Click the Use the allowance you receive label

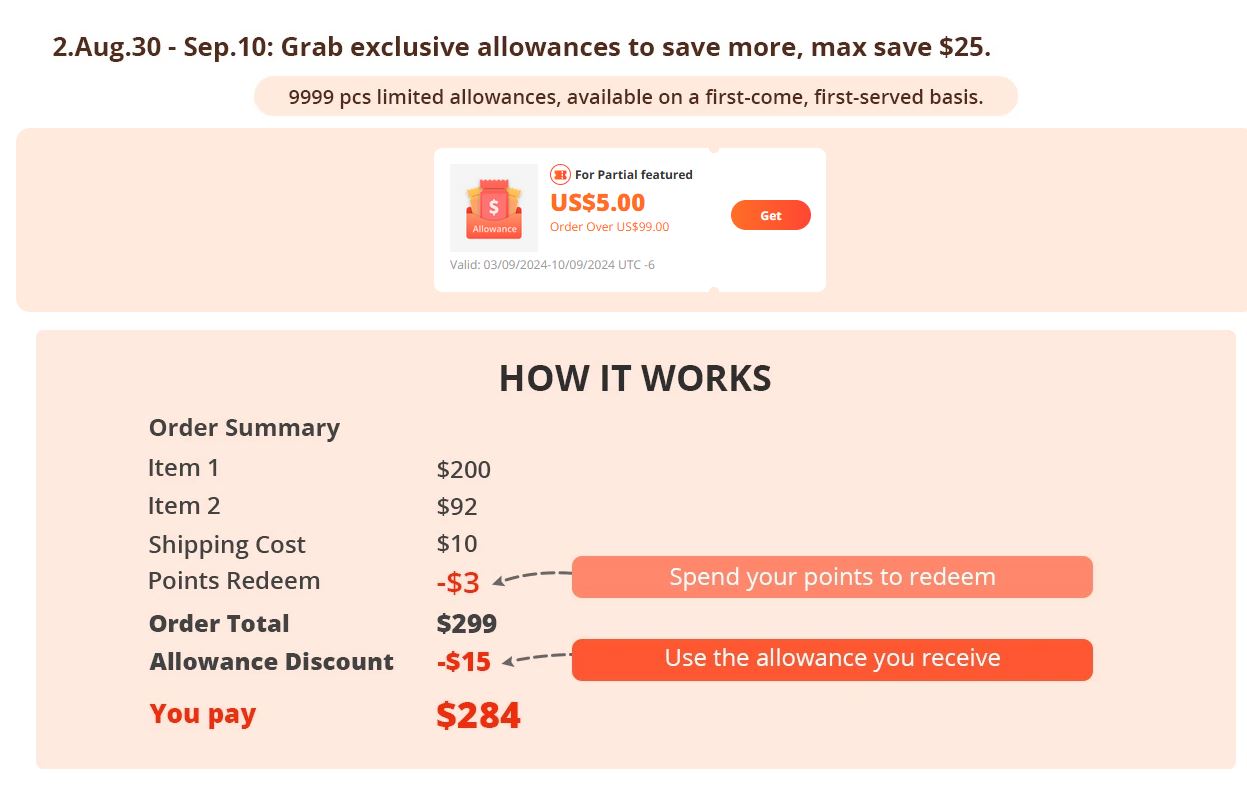pos(832,659)
